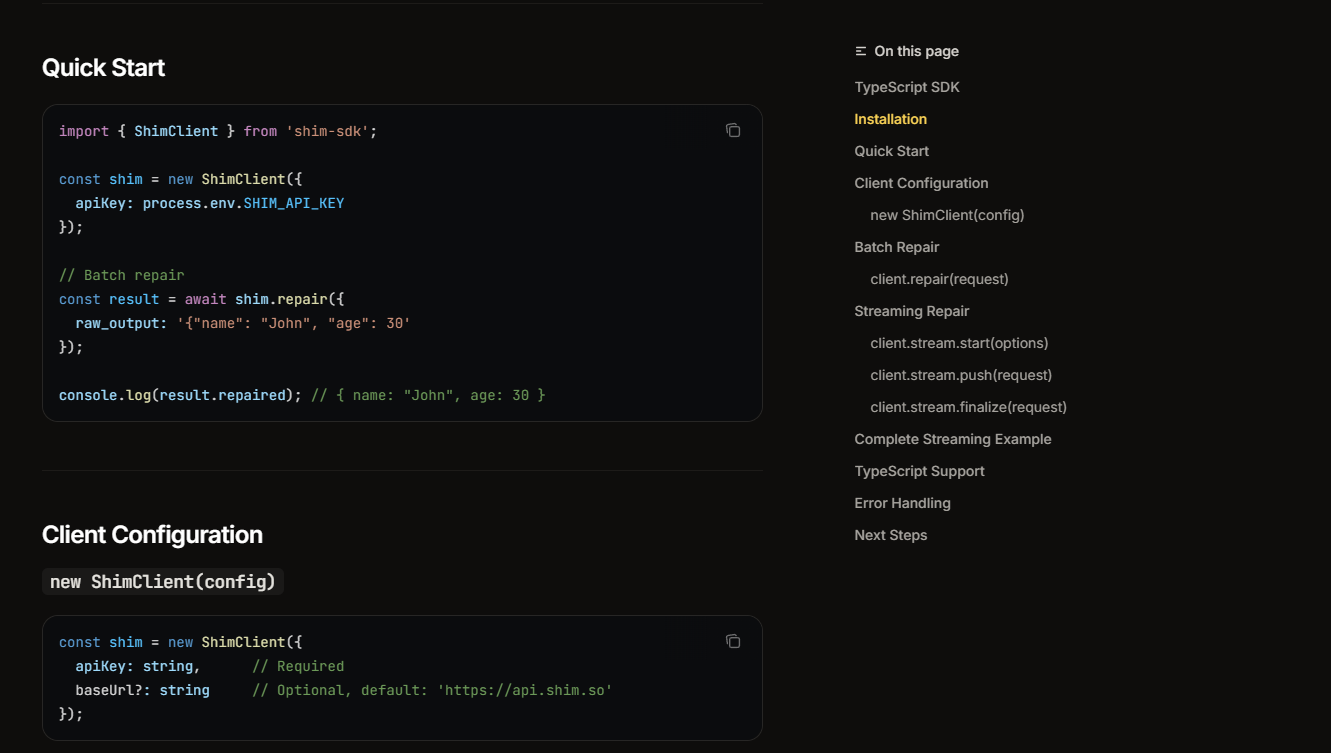Click the On this page list icon

tap(861, 51)
